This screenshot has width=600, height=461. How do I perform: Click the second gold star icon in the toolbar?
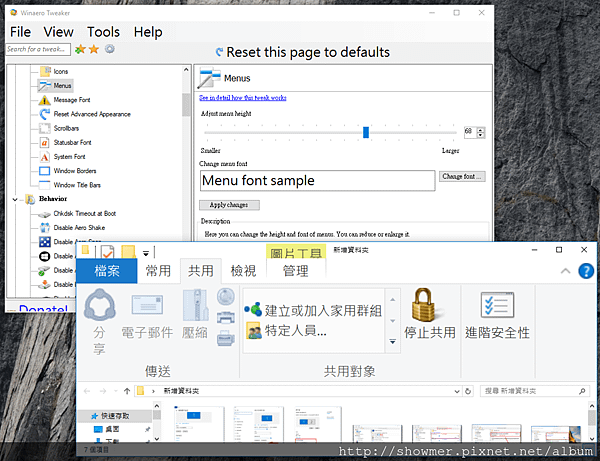94,49
